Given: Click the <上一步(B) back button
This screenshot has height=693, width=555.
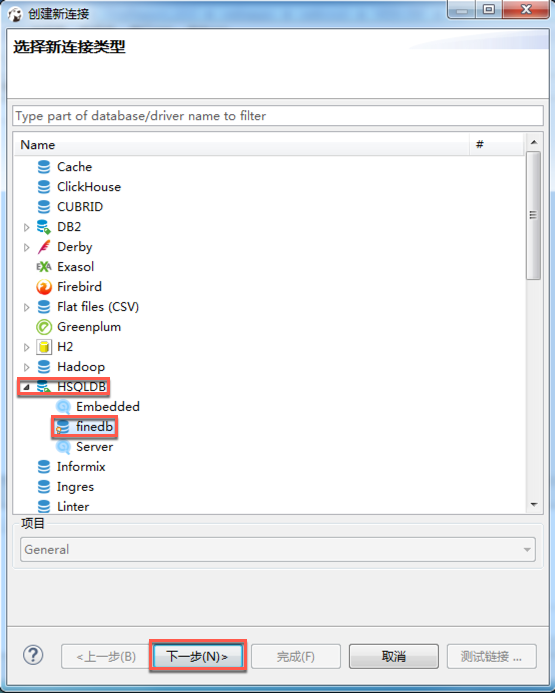Looking at the screenshot, I should tap(106, 656).
